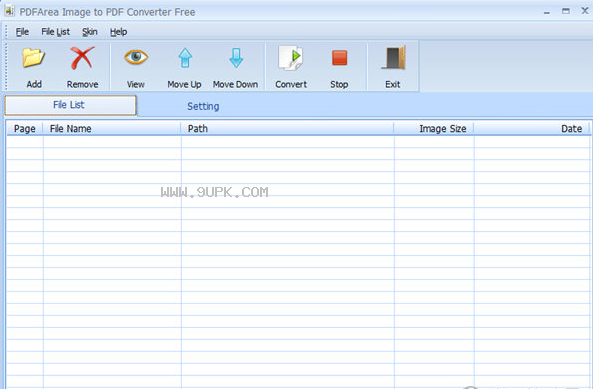This screenshot has height=389, width=593.
Task: Move file down with the down arrow
Action: pos(236,58)
